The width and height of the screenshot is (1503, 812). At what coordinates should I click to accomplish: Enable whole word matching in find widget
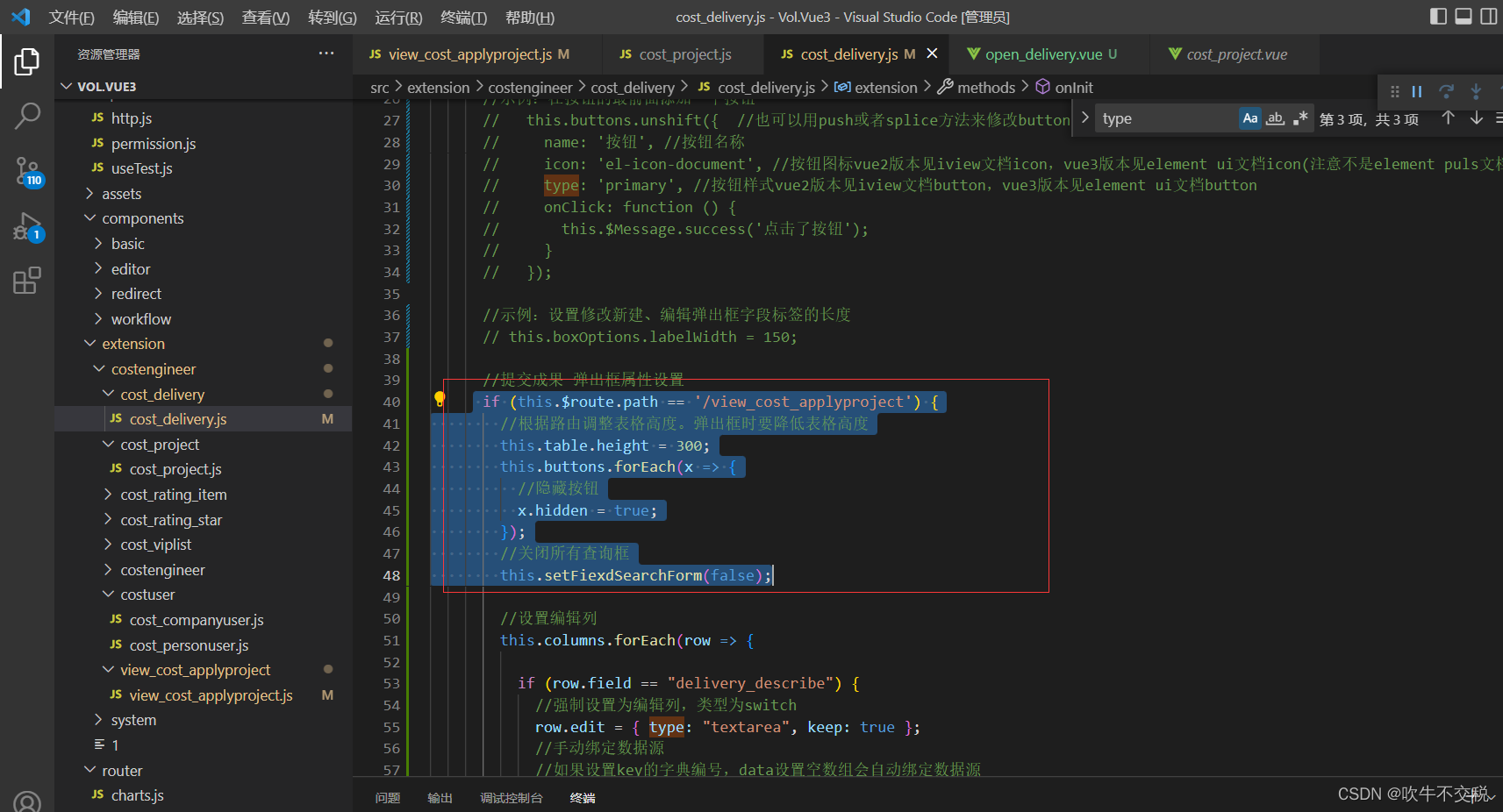pos(1275,118)
